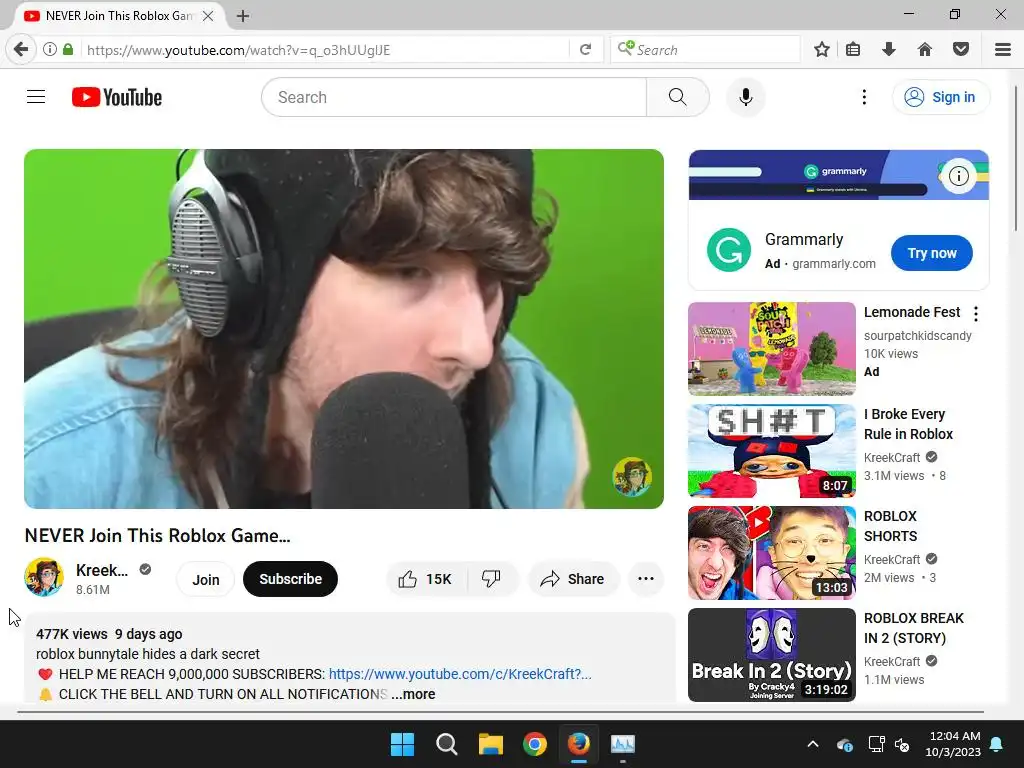The height and width of the screenshot is (768, 1024).
Task: Click the green padlock security icon
Action: click(68, 50)
